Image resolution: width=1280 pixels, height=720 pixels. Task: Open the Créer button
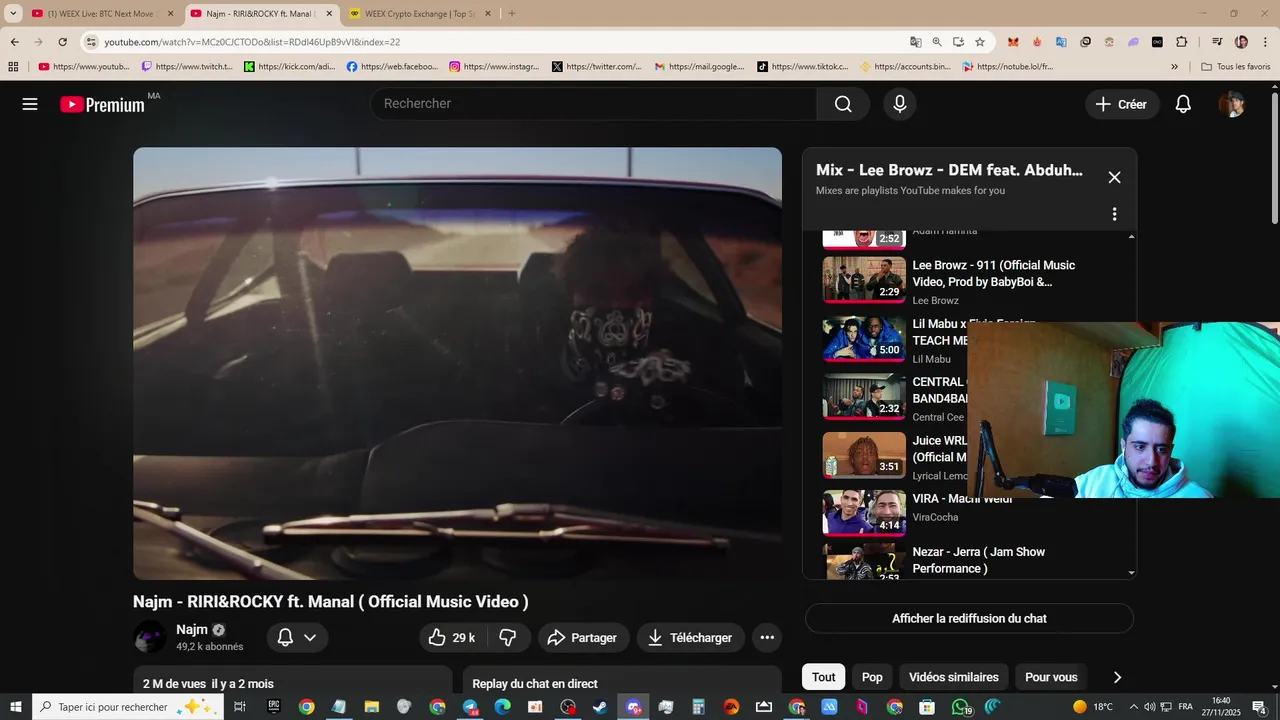click(x=1122, y=104)
